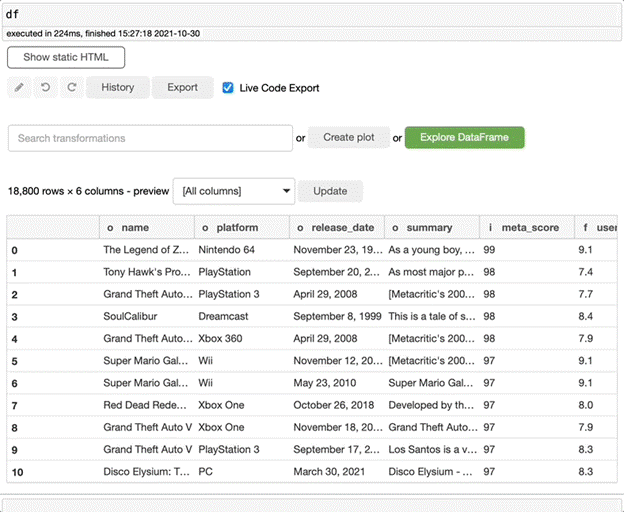Image resolution: width=624 pixels, height=512 pixels.
Task: Click the Explore DataFrame button
Action: click(464, 138)
